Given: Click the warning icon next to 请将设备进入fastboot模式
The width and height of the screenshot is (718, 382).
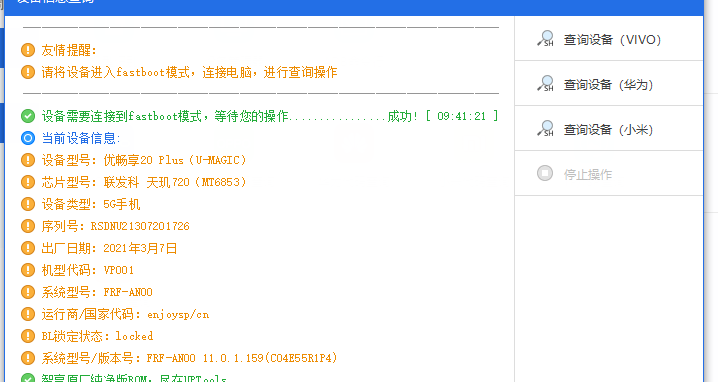Looking at the screenshot, I should click(x=28, y=72).
